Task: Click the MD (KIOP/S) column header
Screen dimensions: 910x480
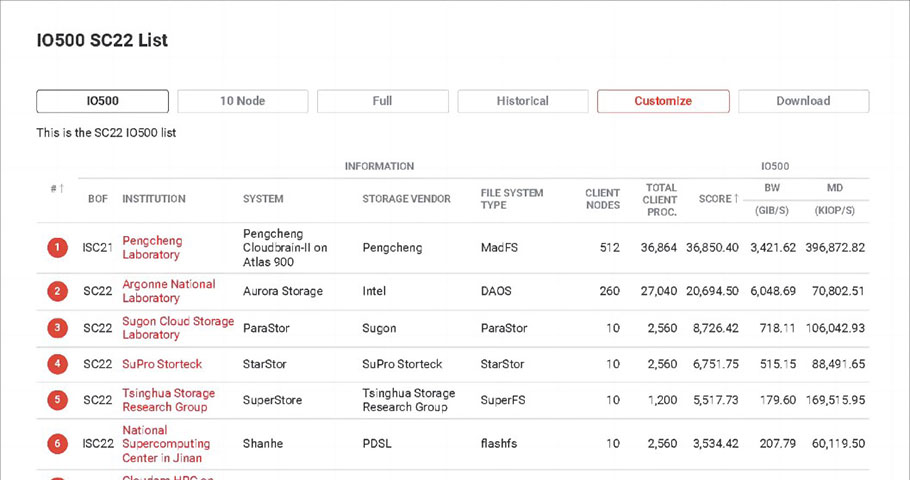Action: pyautogui.click(x=835, y=199)
